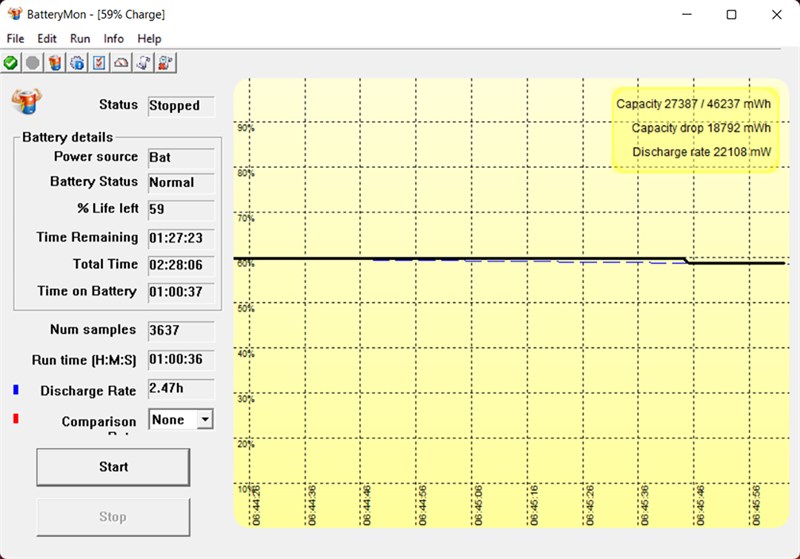
Task: Click Total Time value 02:28:06
Action: point(181,265)
